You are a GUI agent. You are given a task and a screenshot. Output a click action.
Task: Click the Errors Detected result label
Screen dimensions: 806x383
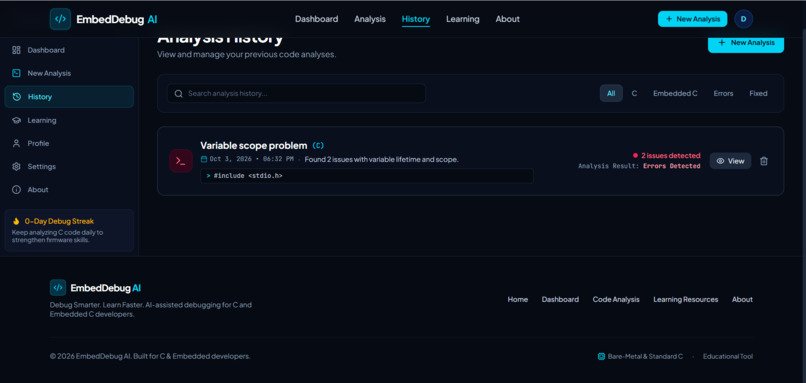click(671, 166)
